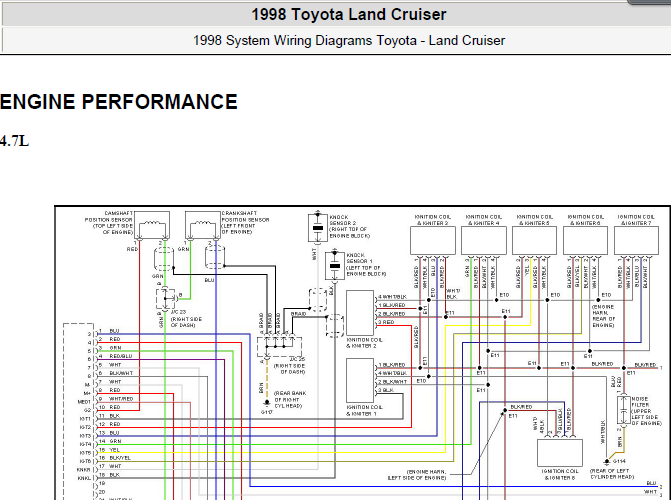This screenshot has height=500, width=671.
Task: Click the 'NOISE FILTER' label text
Action: coord(640,402)
